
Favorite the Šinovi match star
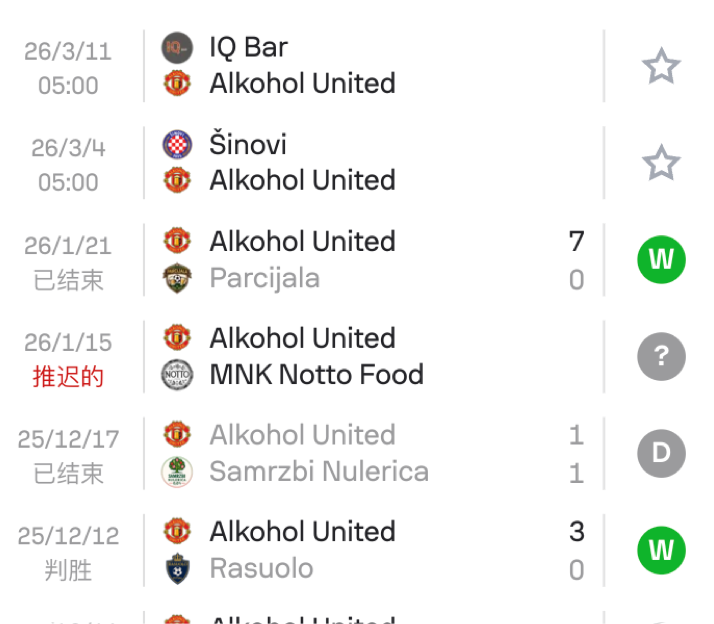point(661,163)
